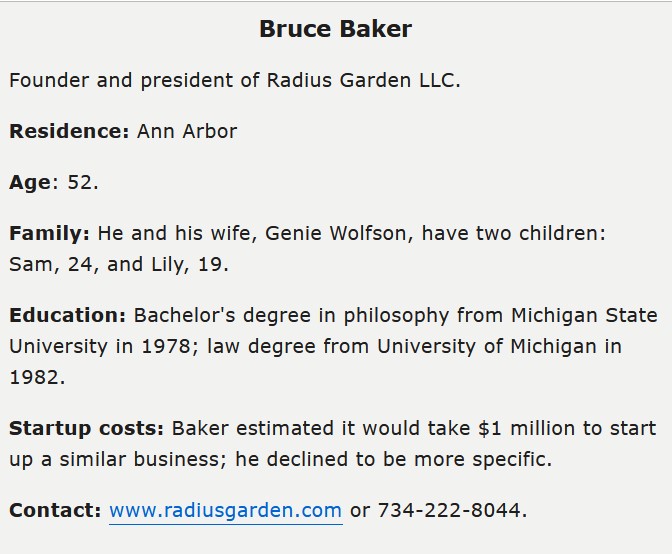Image resolution: width=672 pixels, height=554 pixels.
Task: Click the Bruce Baker heading
Action: 336,29
